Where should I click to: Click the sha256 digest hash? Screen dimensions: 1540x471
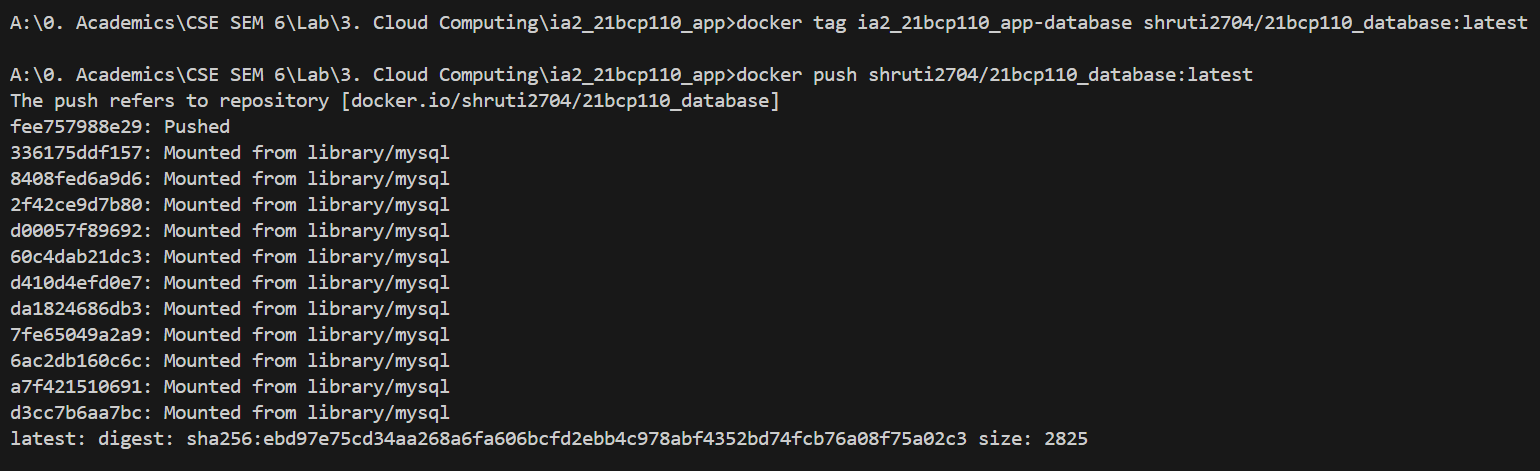click(588, 439)
